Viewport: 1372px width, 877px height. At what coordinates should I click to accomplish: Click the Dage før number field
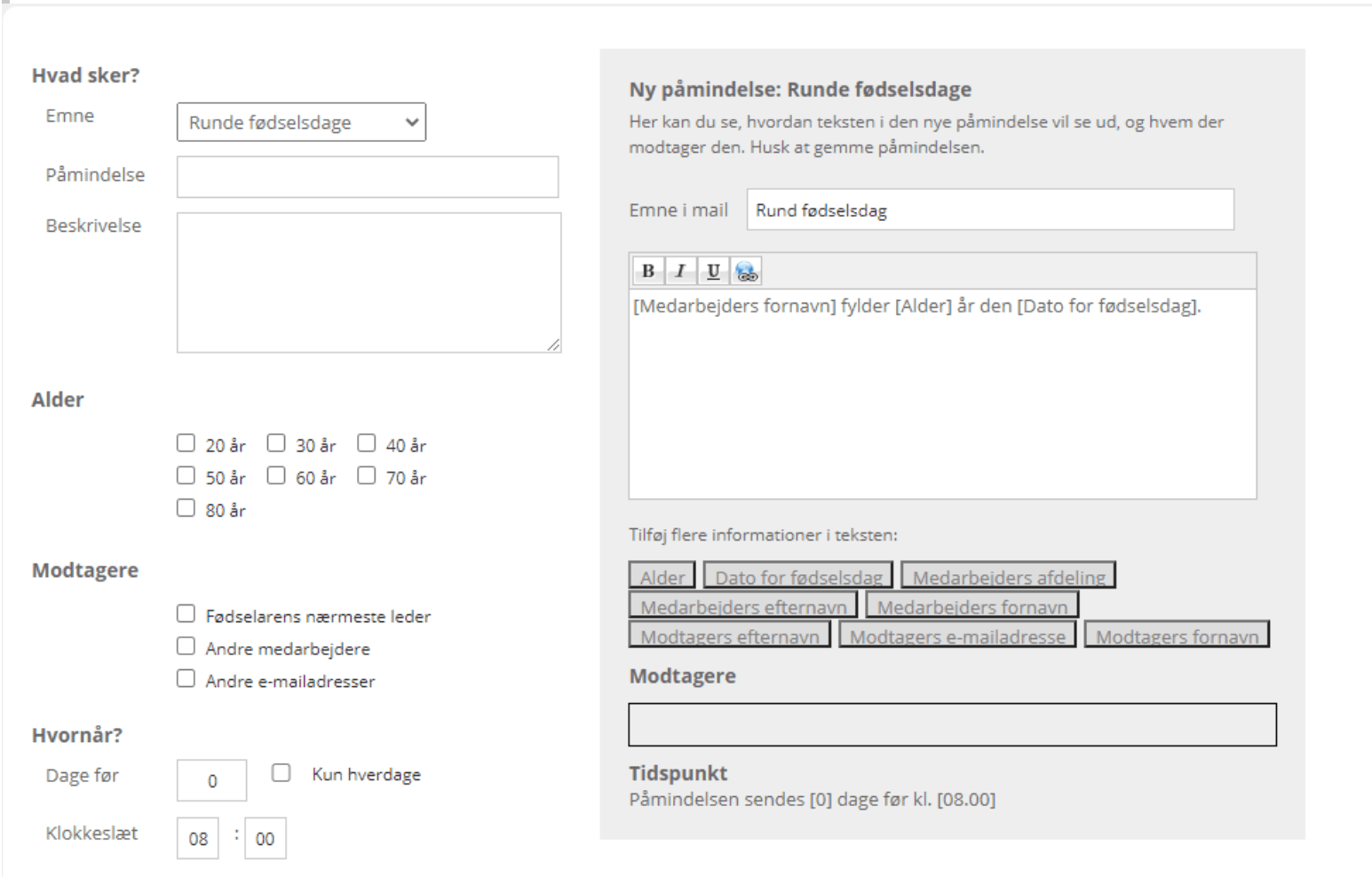212,781
